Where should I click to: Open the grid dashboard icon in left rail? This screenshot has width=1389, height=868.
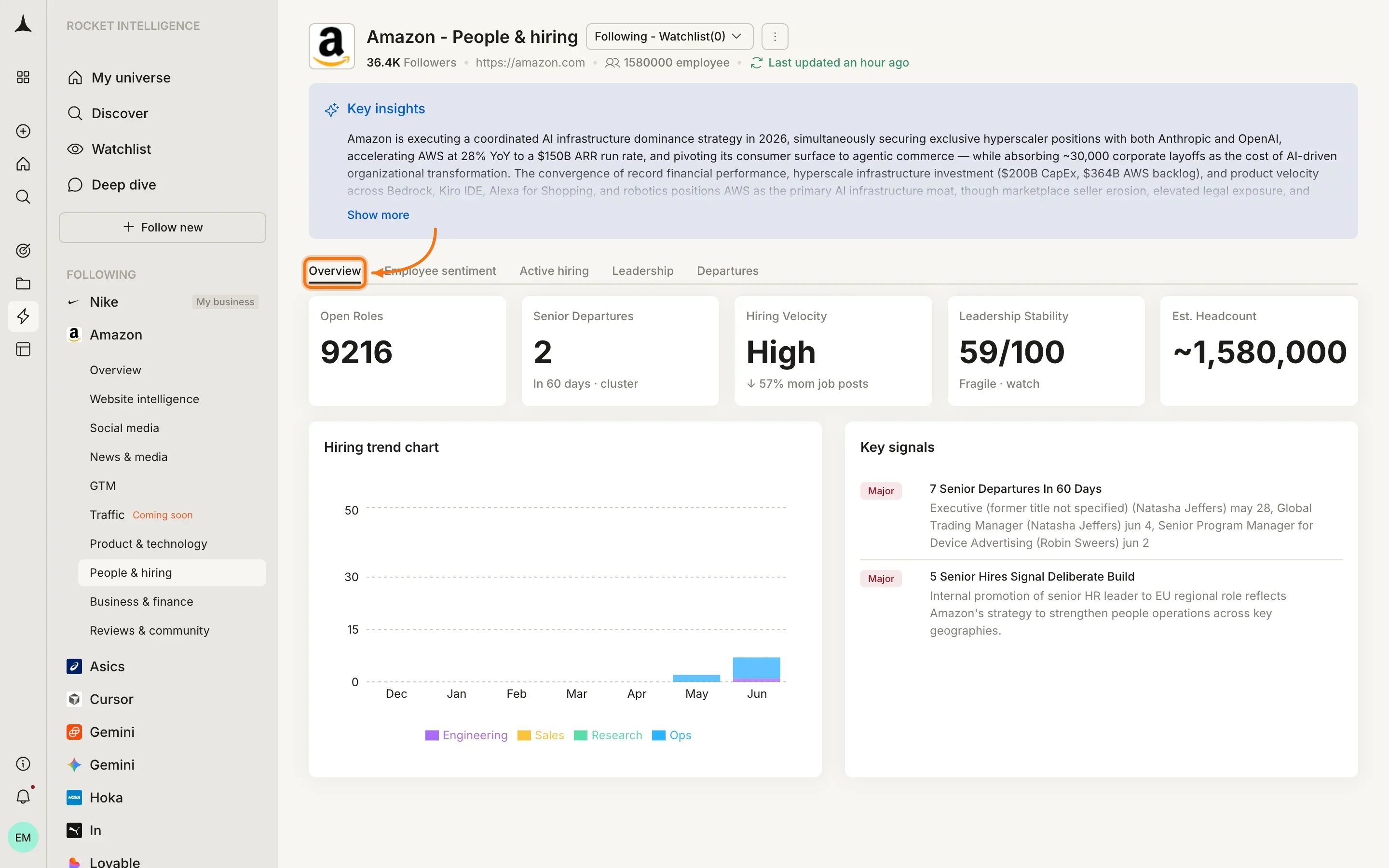pyautogui.click(x=23, y=77)
